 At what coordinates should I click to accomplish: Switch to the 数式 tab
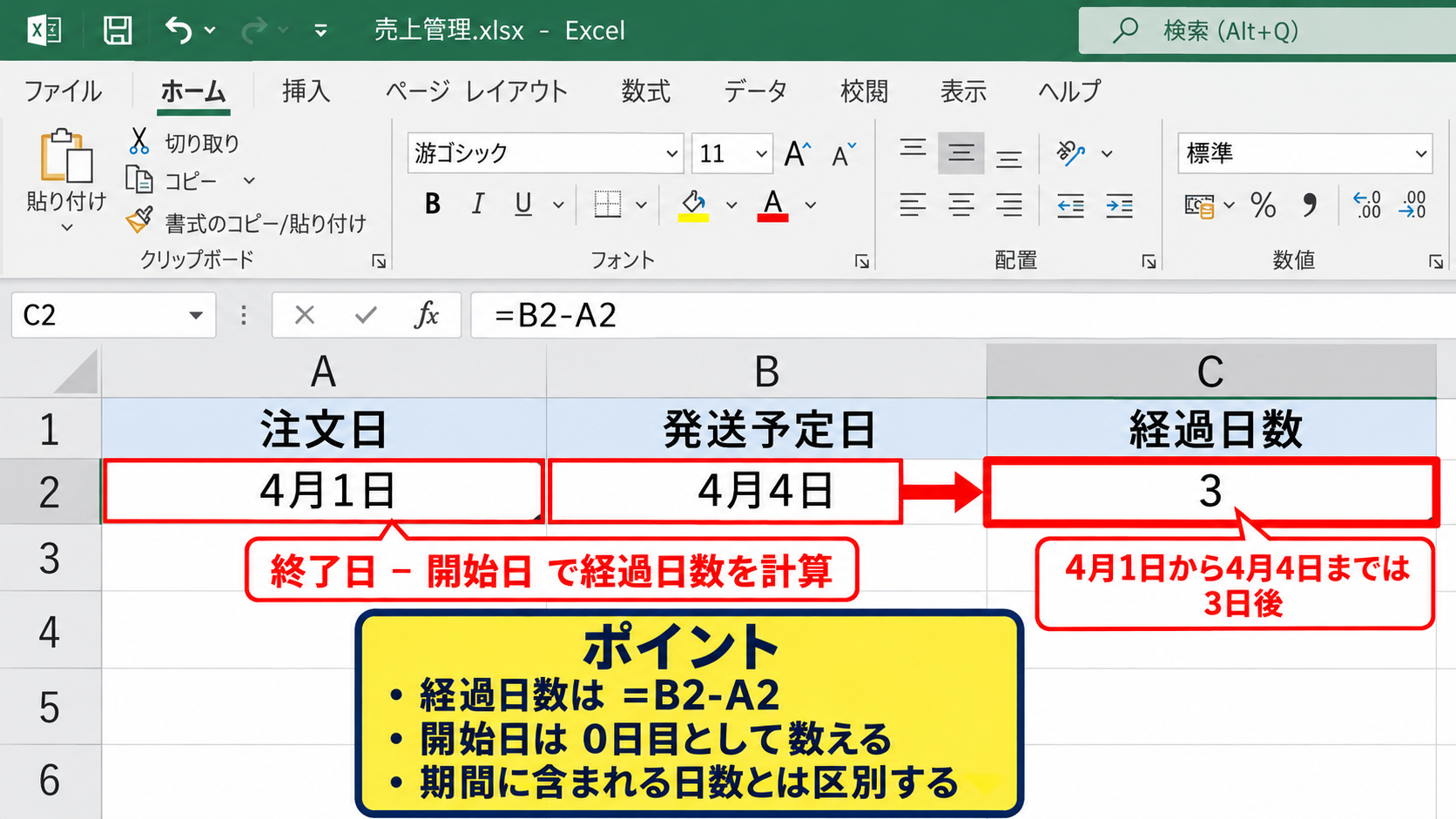(645, 91)
